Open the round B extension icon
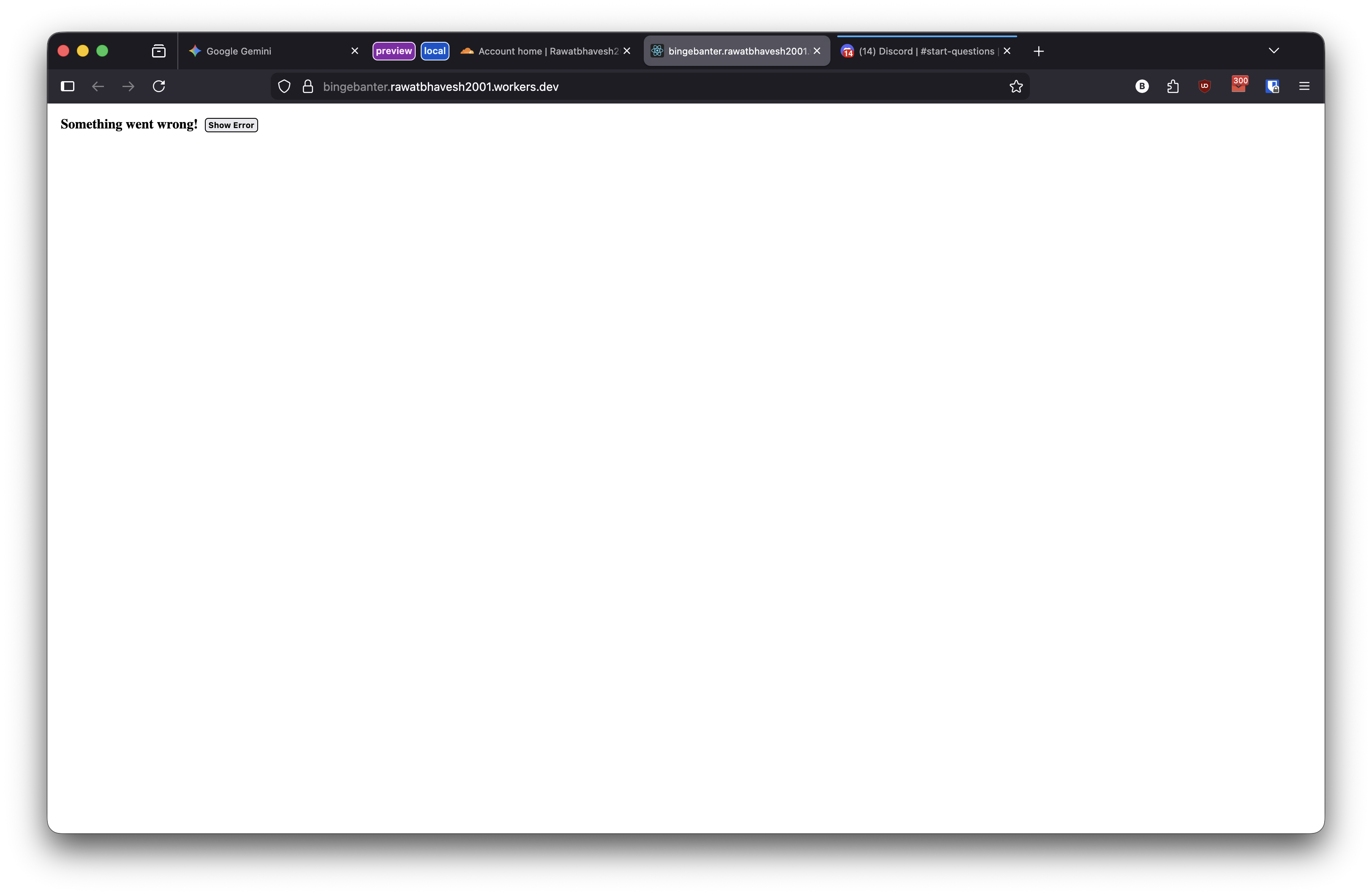Screen dimensions: 1372x896 point(1141,87)
